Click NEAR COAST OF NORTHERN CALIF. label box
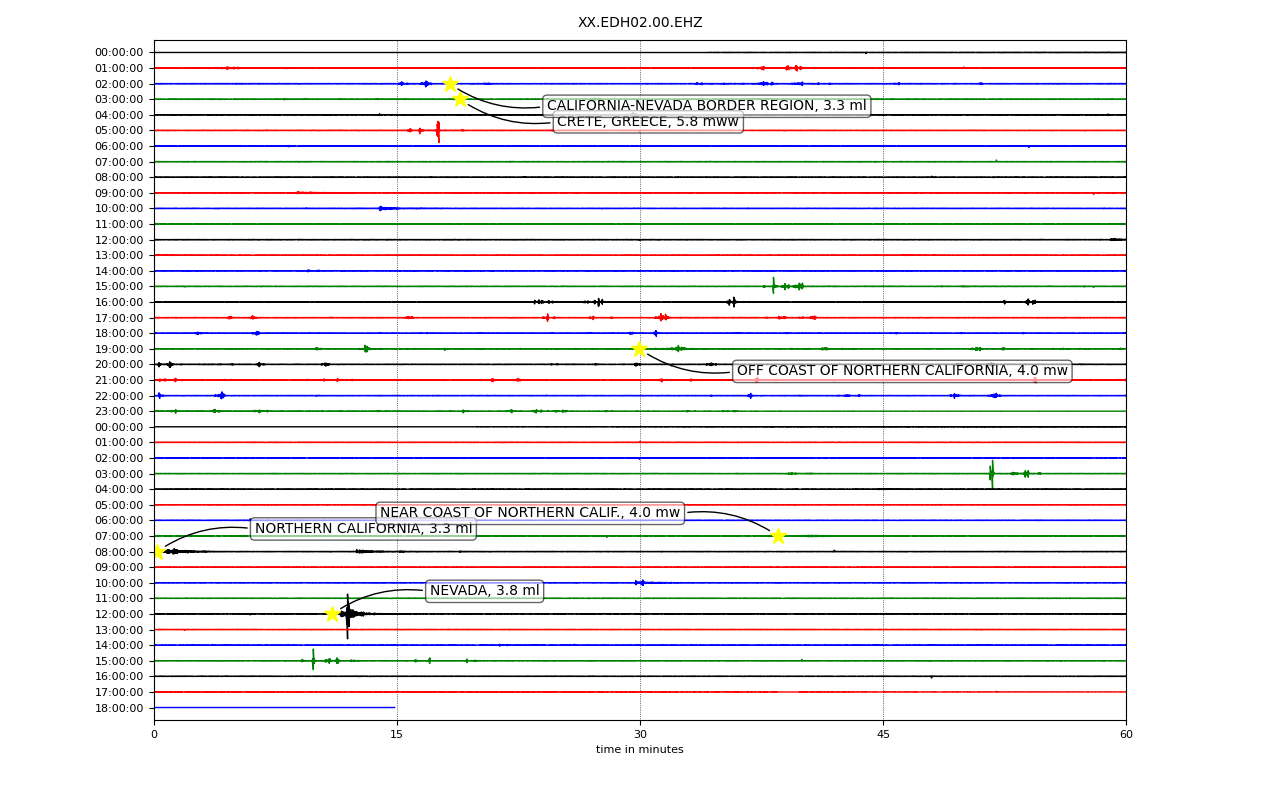 point(530,513)
